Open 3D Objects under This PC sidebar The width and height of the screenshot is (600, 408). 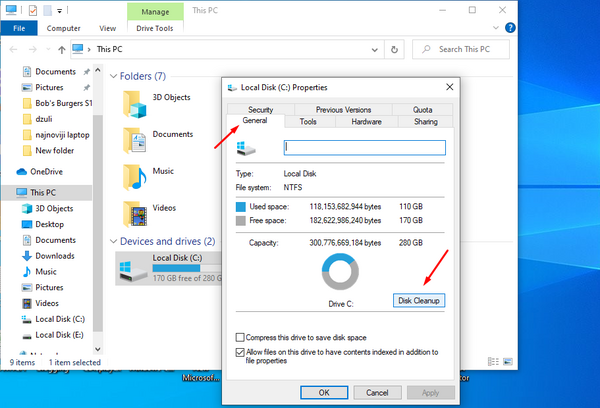48,208
